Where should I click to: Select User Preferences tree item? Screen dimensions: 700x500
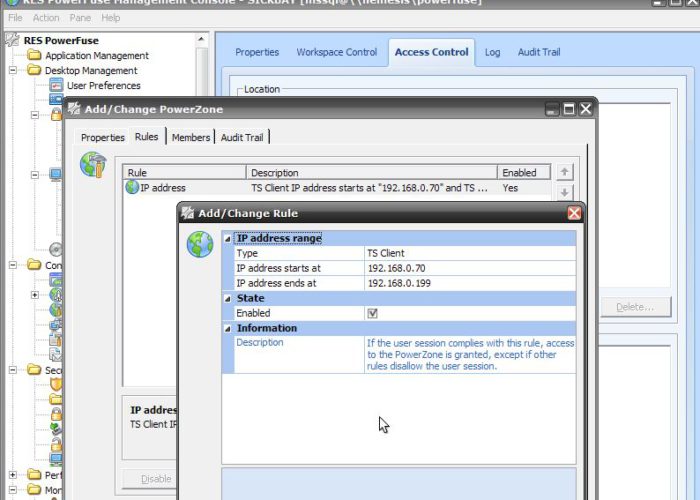(x=104, y=85)
